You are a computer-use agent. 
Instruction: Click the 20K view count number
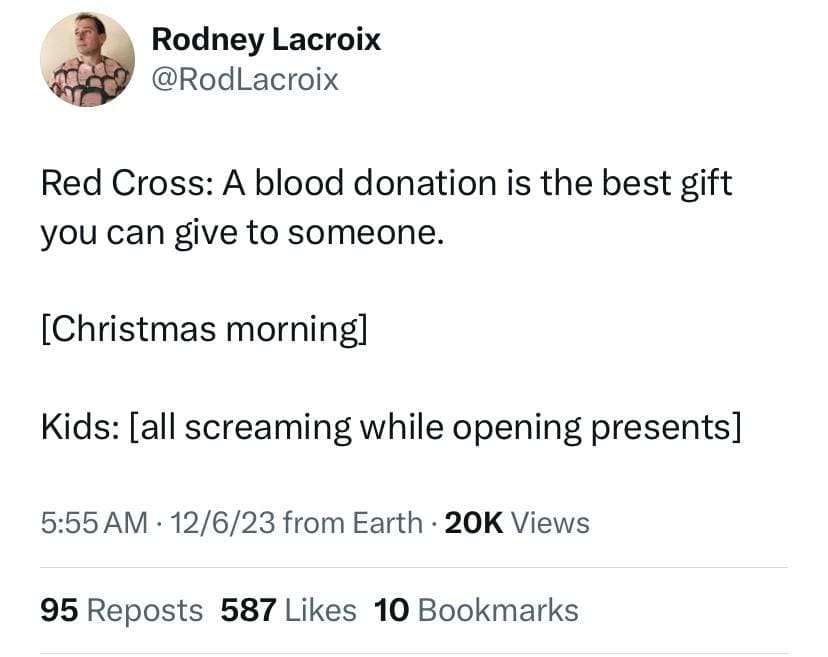[x=472, y=522]
